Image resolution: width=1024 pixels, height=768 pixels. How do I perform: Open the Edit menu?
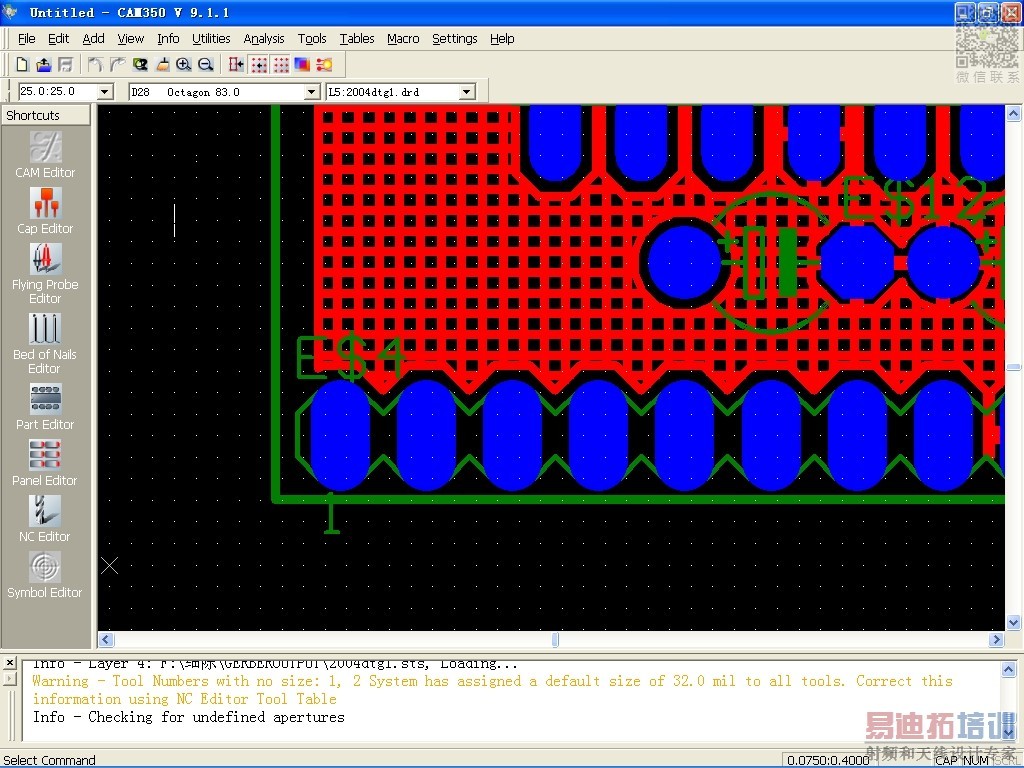tap(58, 39)
